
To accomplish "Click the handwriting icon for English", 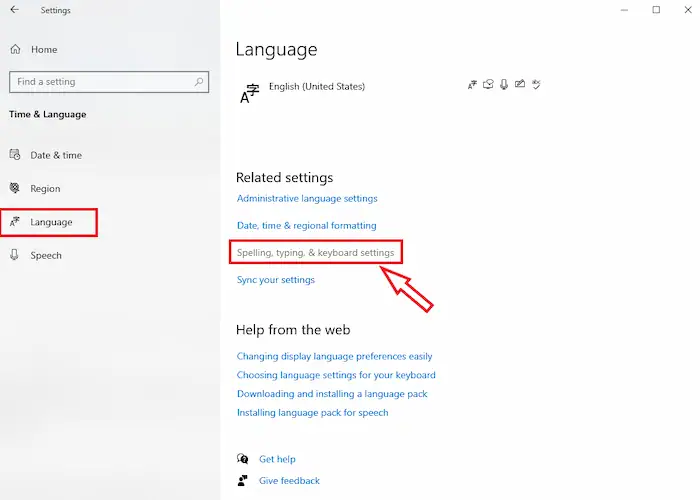I will click(x=520, y=86).
